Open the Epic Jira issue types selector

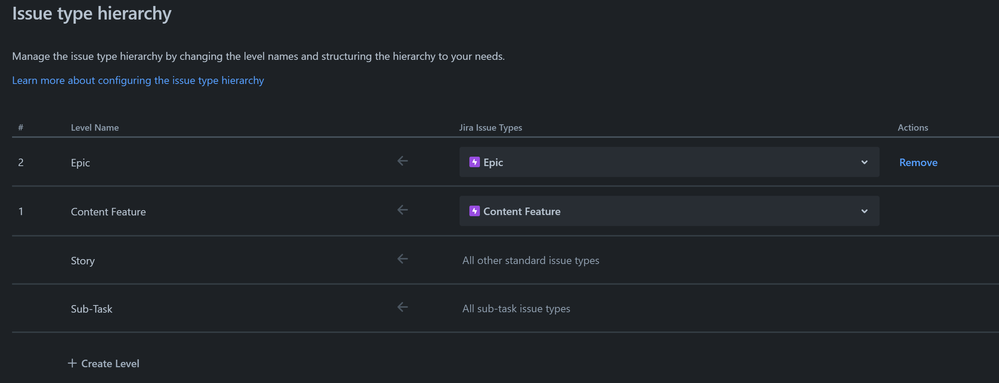click(669, 163)
